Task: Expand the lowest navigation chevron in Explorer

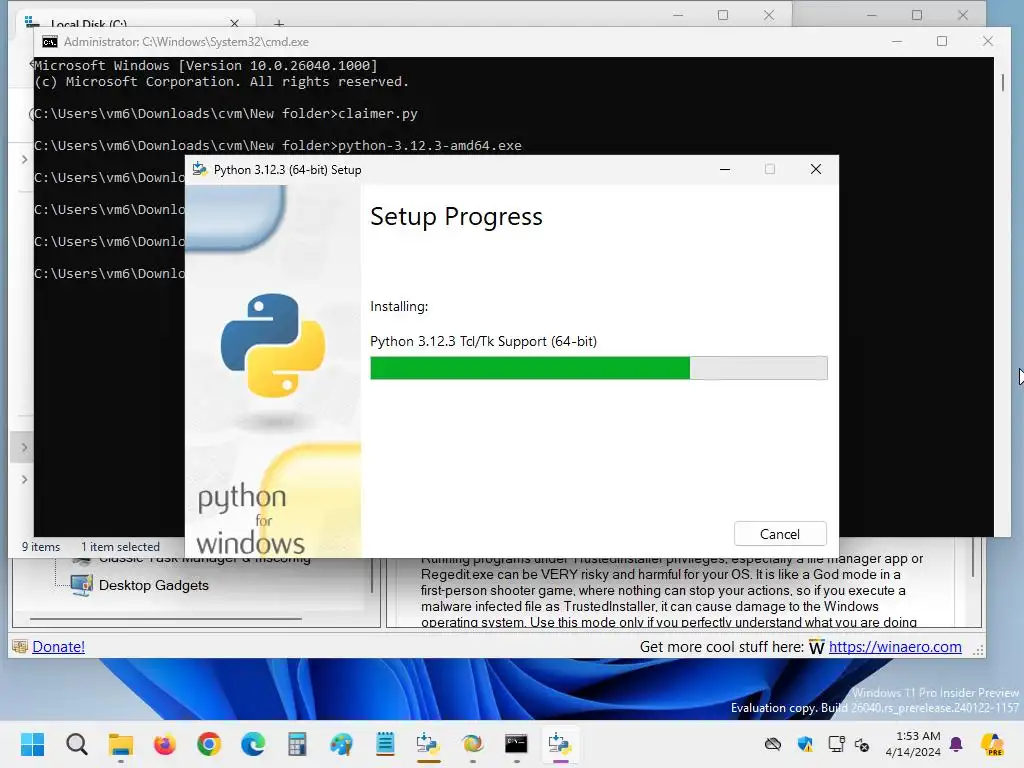Action: click(x=24, y=479)
